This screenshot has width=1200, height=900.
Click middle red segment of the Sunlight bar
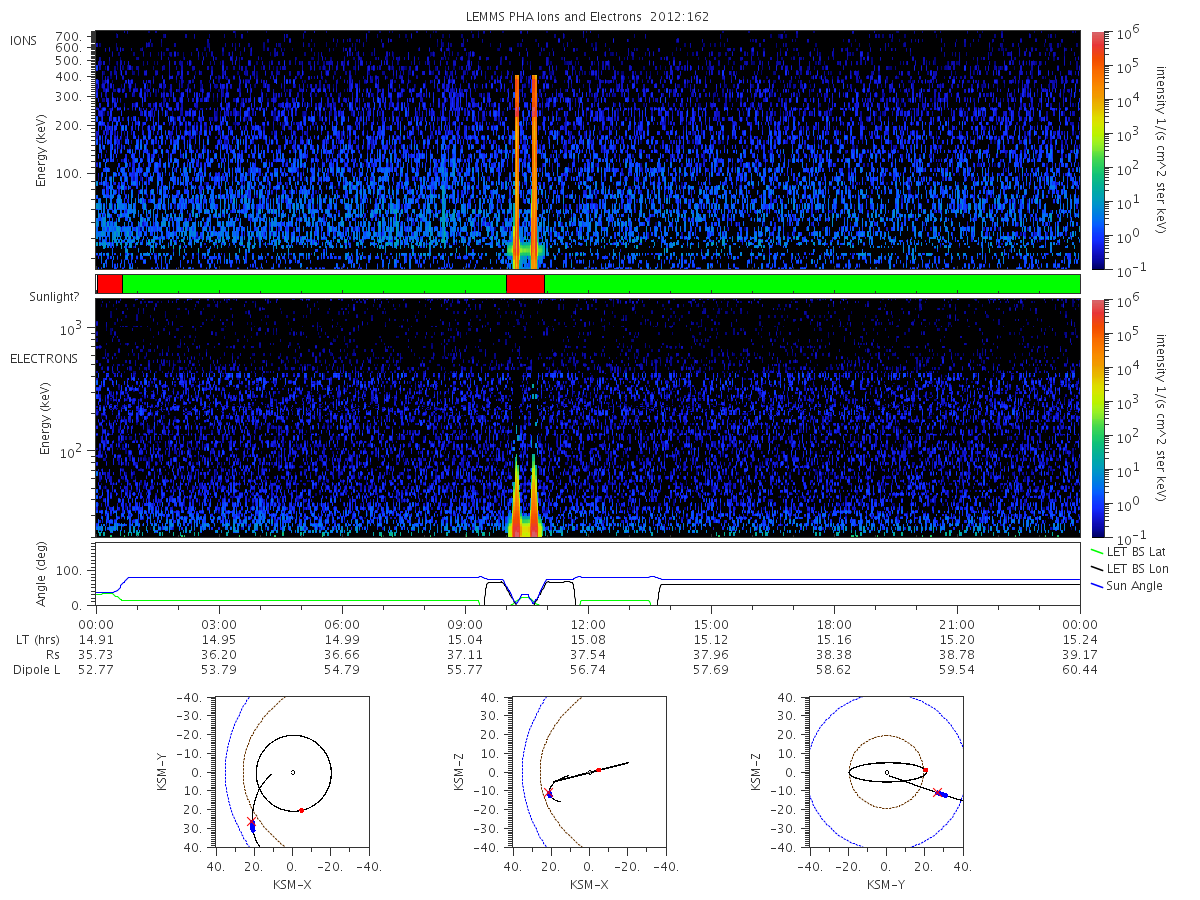click(x=525, y=284)
